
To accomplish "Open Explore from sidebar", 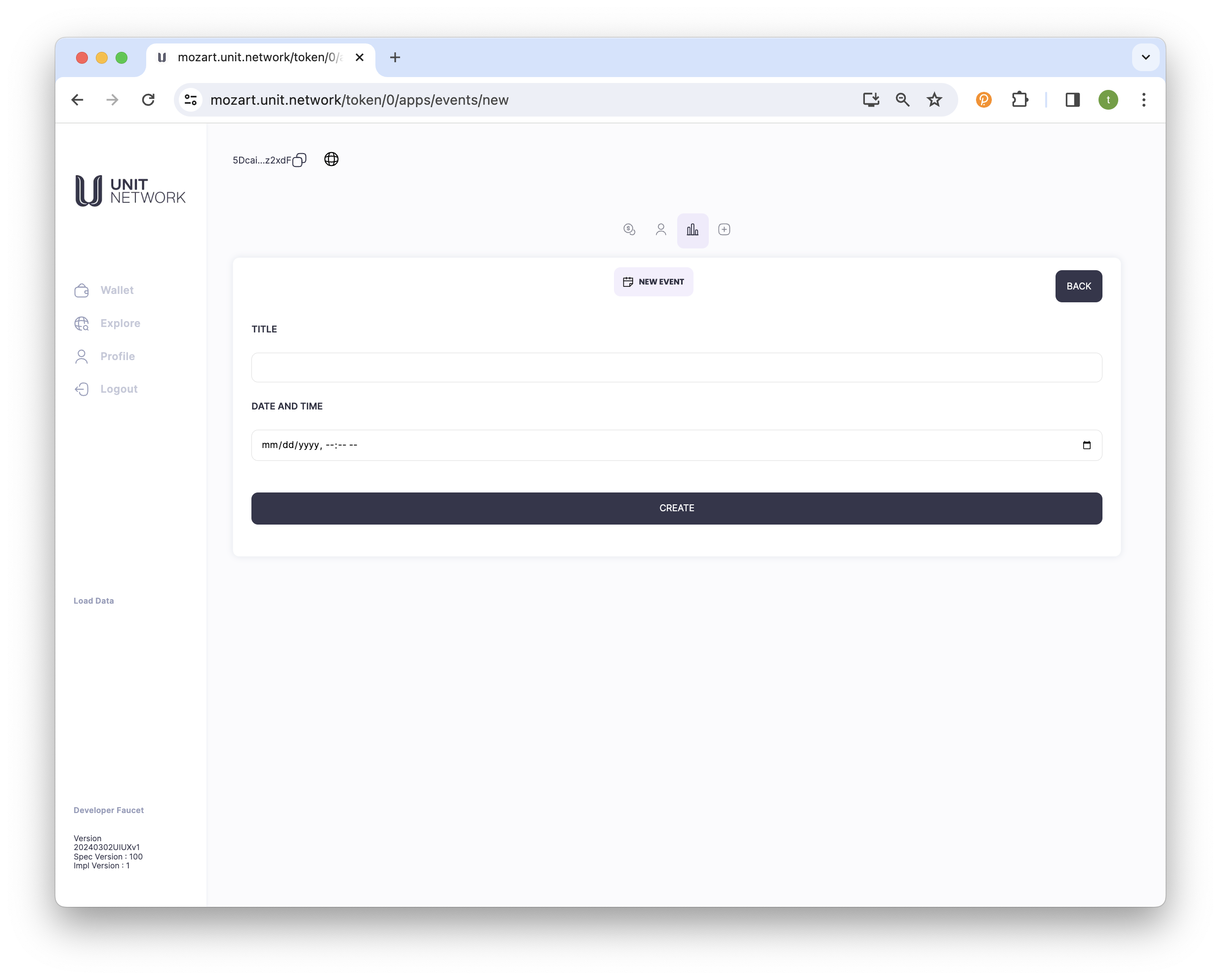I will pyautogui.click(x=120, y=324).
